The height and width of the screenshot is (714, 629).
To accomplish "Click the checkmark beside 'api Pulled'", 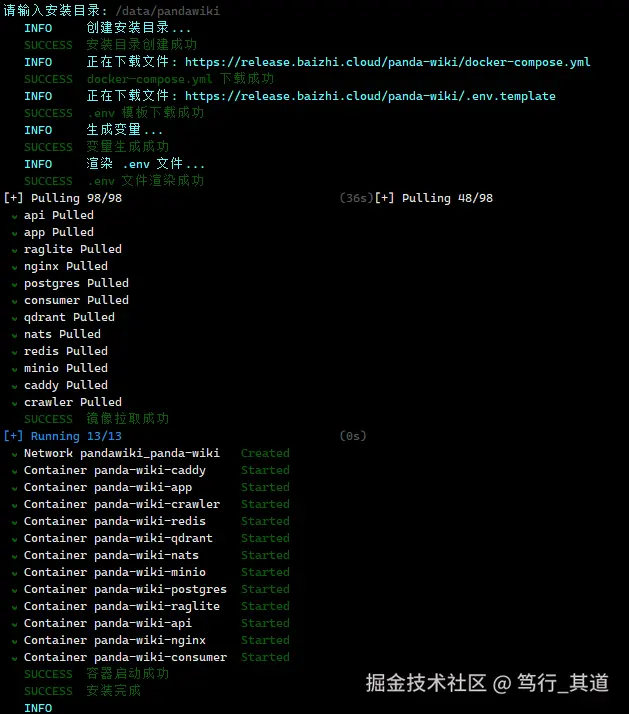I will [15, 217].
